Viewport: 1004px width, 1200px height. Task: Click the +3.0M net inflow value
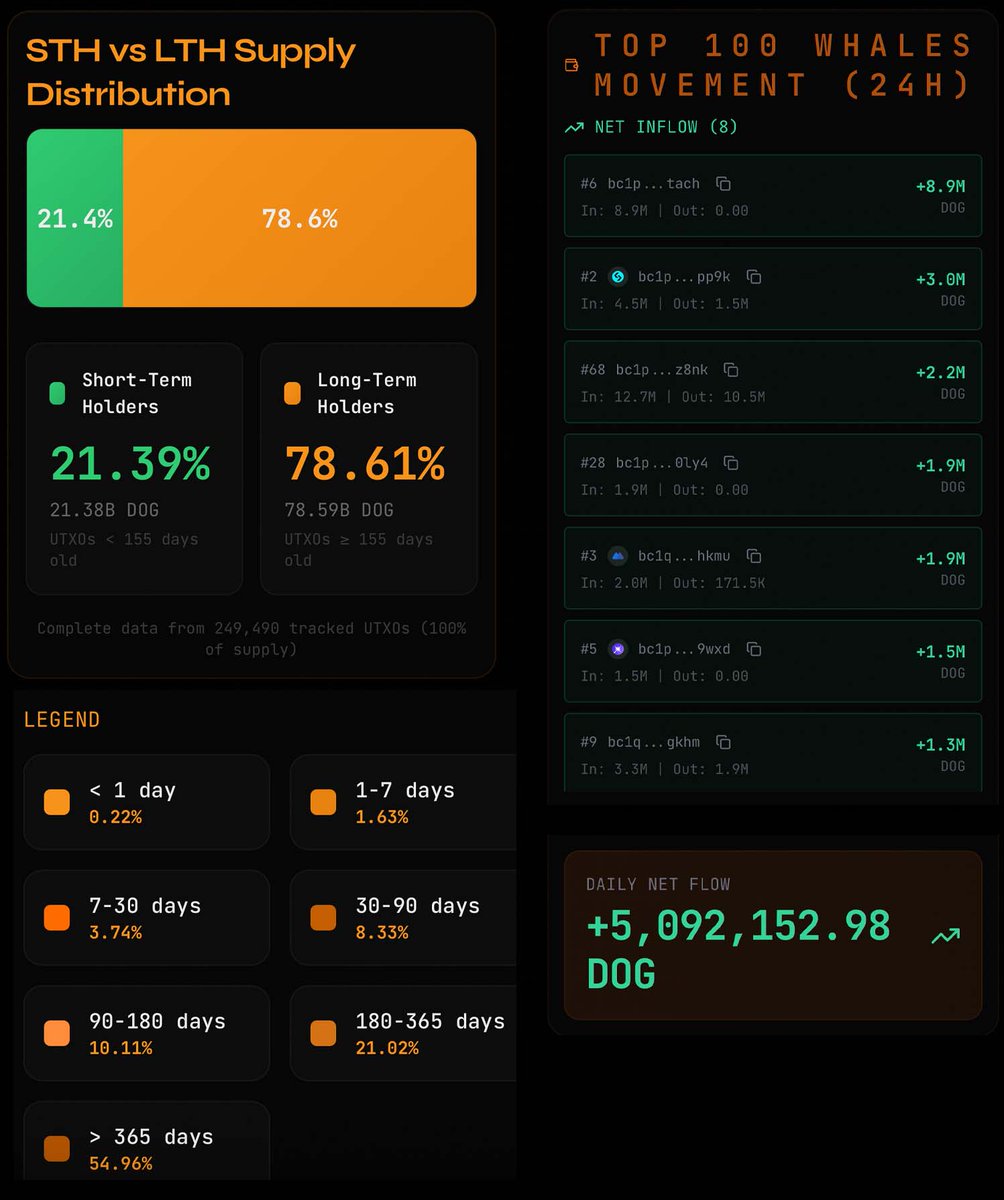[940, 279]
